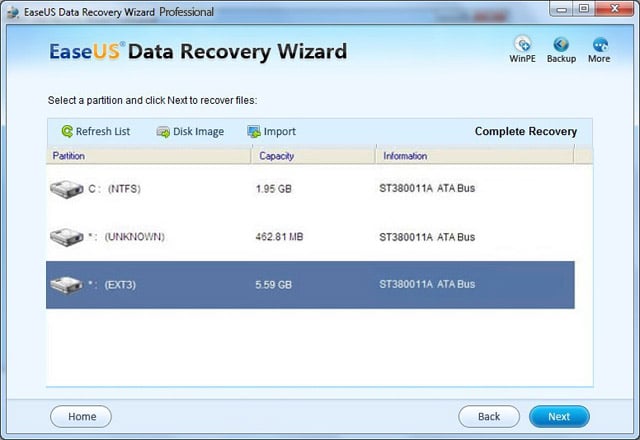This screenshot has width=640, height=440.
Task: Click the EaseUS app icon in title bar
Action: [x=13, y=12]
